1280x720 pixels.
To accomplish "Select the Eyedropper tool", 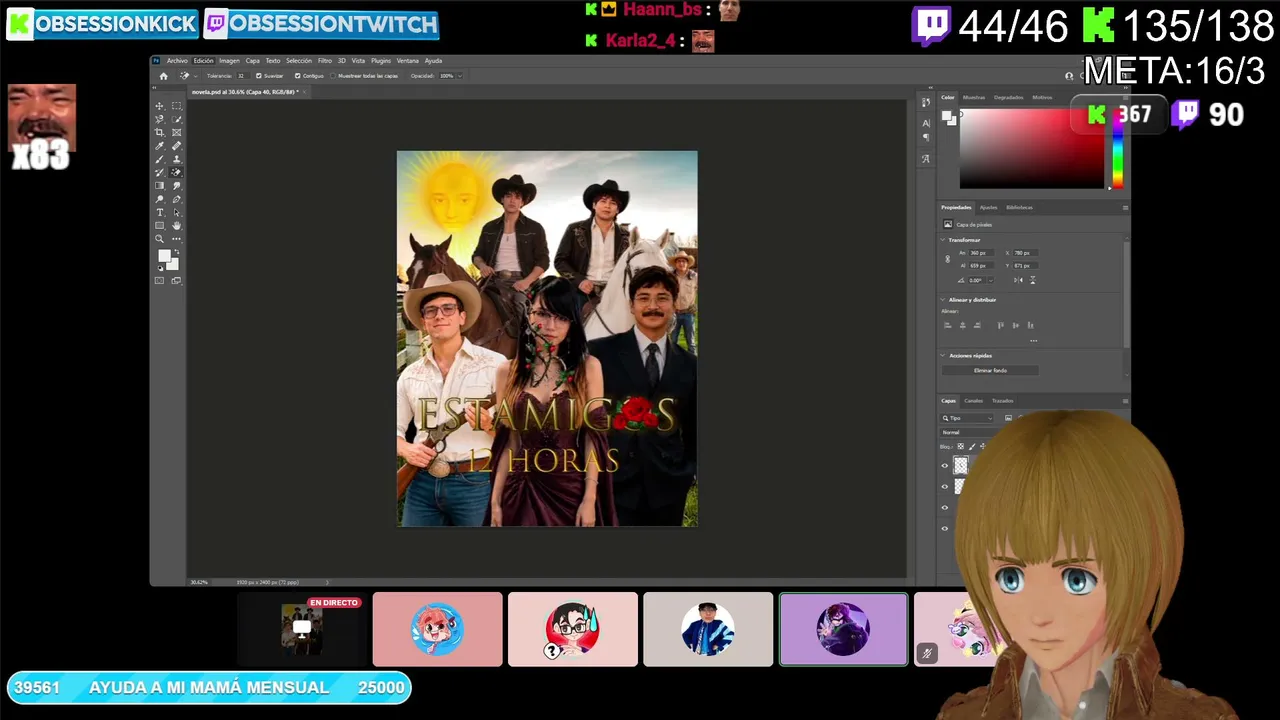I will (x=159, y=145).
